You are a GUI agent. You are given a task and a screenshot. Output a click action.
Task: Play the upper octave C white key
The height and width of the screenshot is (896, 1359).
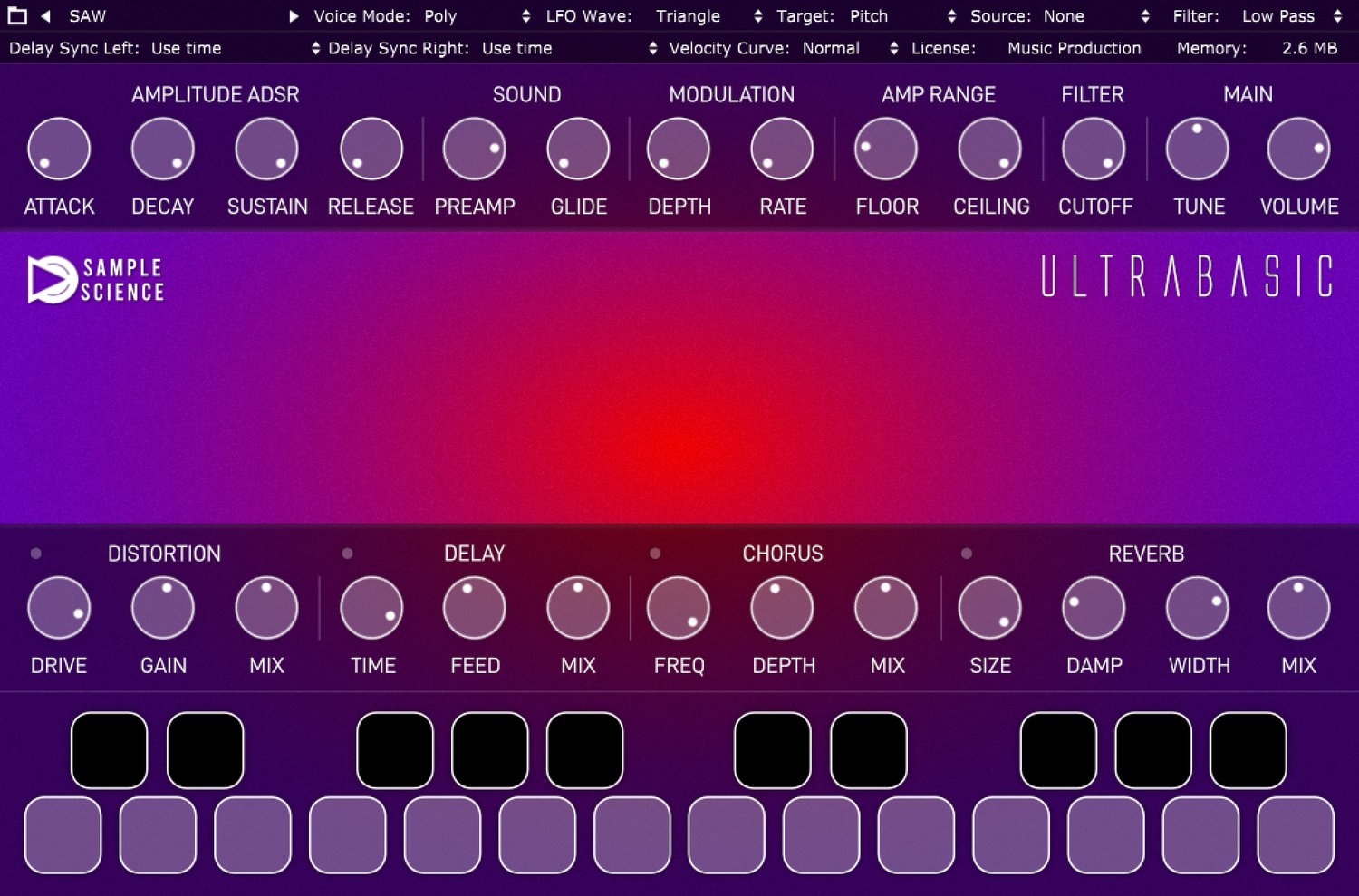(x=727, y=835)
